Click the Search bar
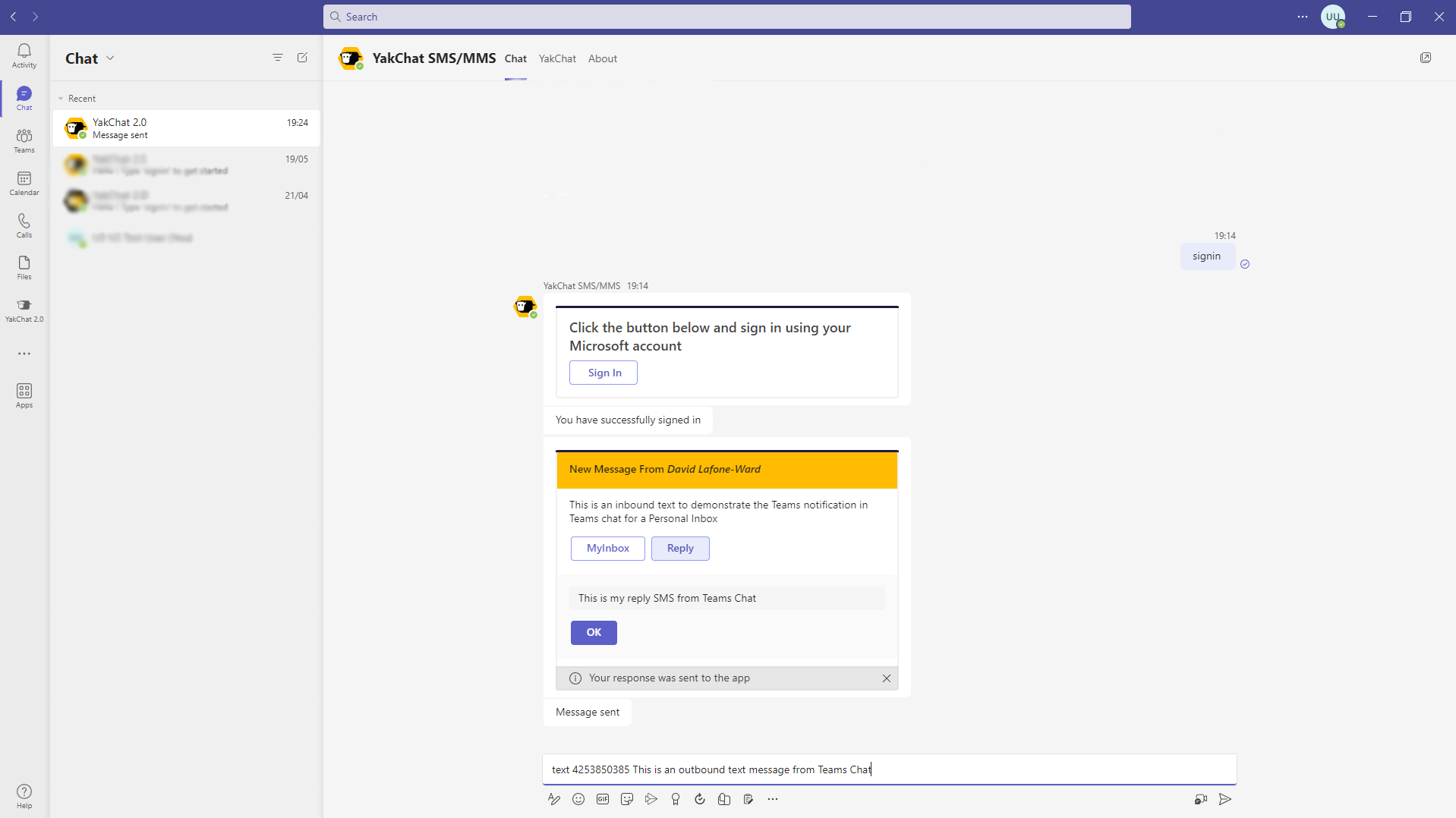 click(727, 17)
